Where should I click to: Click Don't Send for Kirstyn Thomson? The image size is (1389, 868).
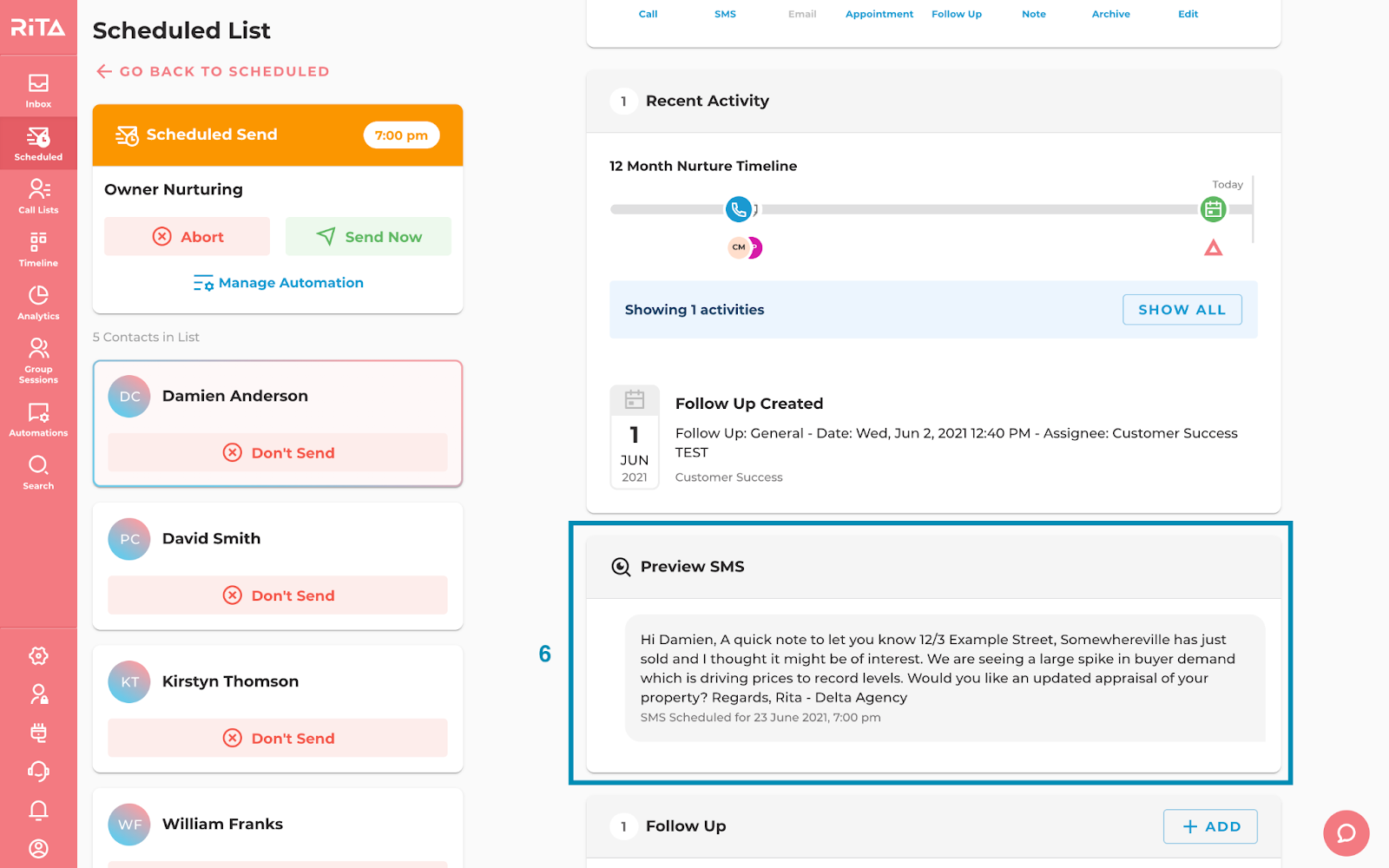pos(278,738)
